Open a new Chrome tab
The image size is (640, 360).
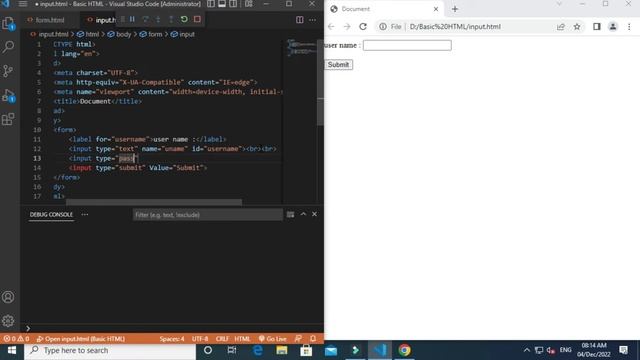[x=455, y=9]
